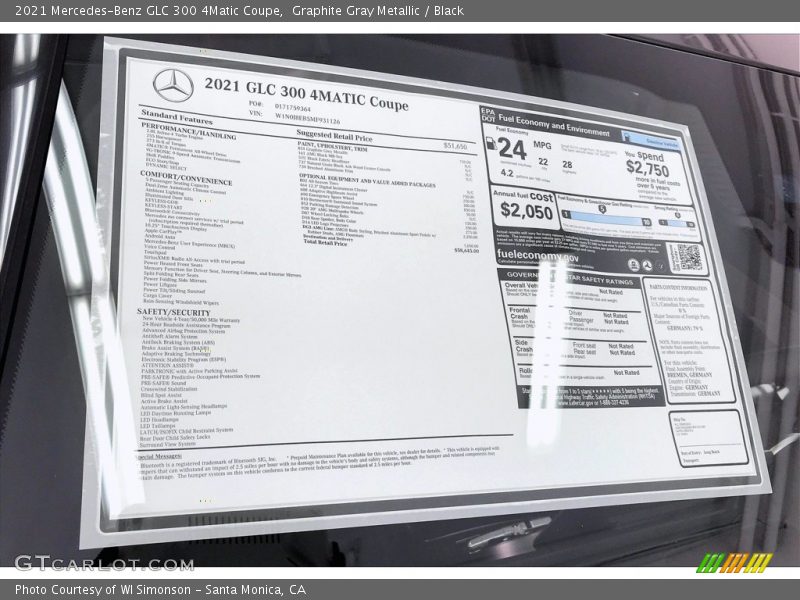The height and width of the screenshot is (600, 800).
Task: Click the "Special Messages" heading
Action: tap(159, 456)
